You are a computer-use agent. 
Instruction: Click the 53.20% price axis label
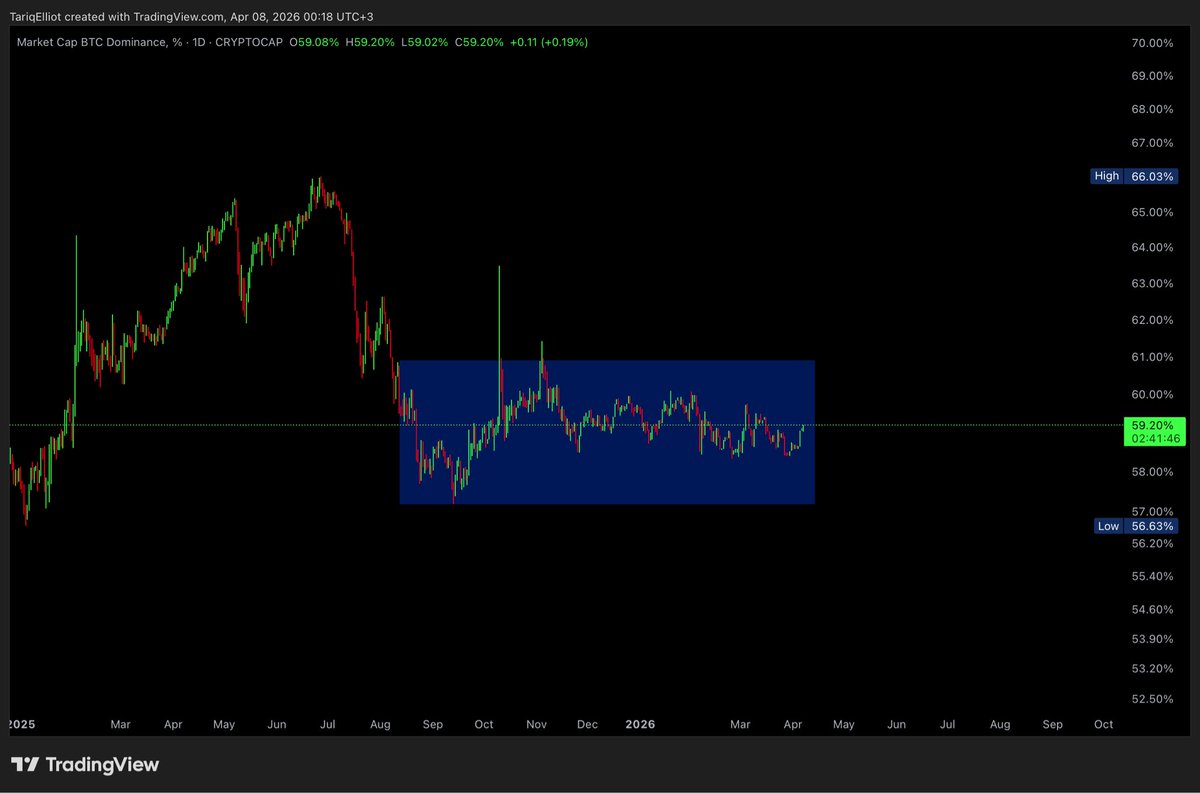[x=1151, y=668]
